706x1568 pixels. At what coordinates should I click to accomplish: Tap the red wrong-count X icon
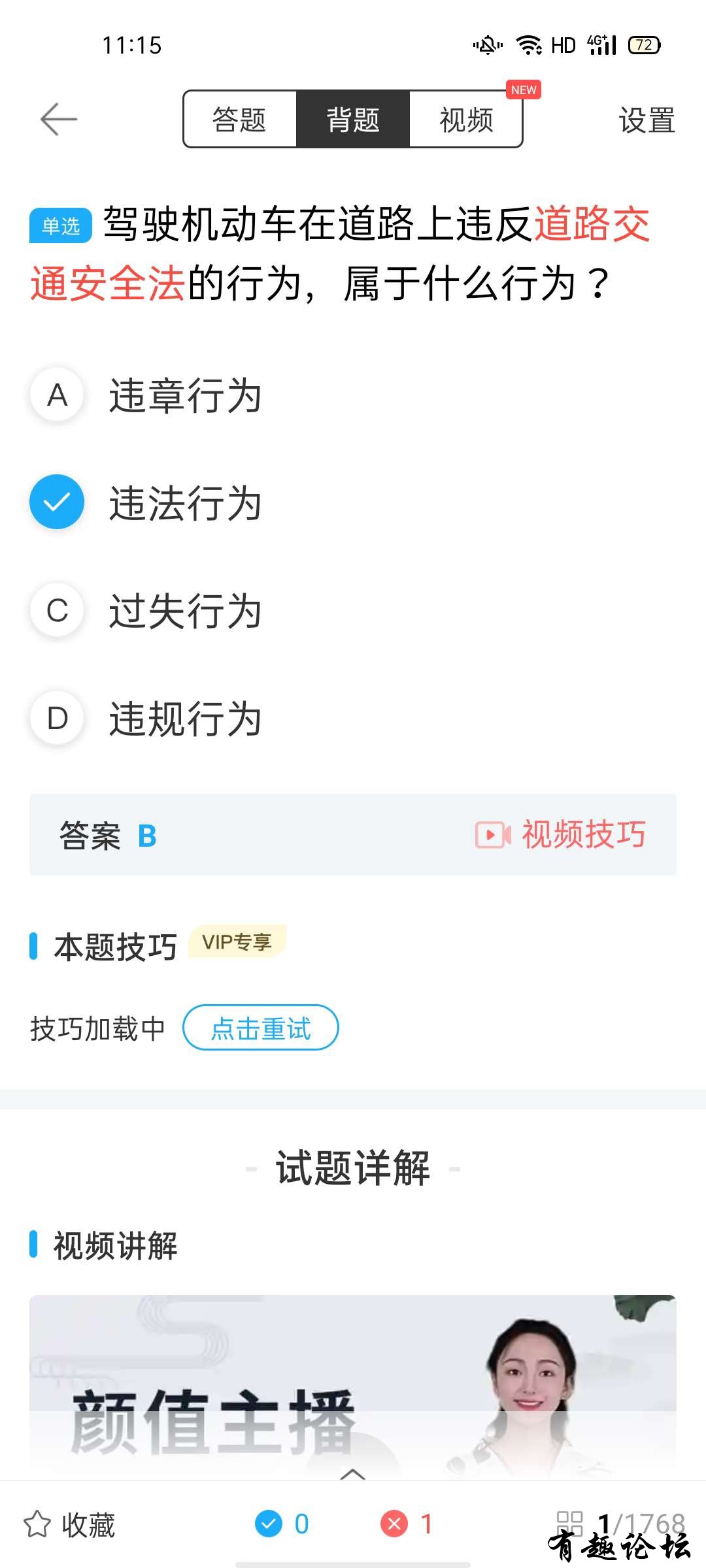pyautogui.click(x=394, y=1524)
